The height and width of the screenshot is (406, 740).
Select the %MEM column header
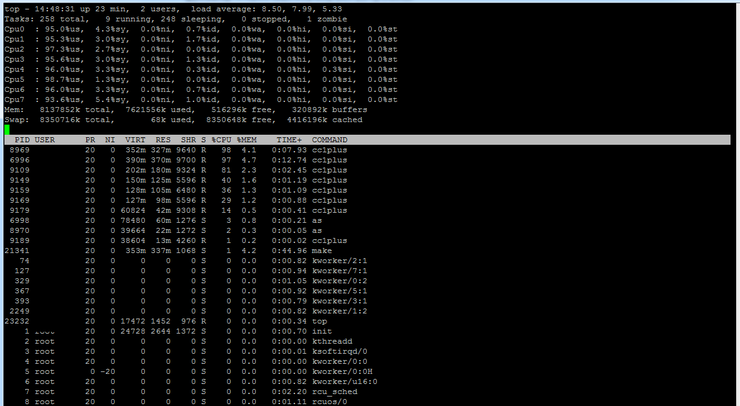tap(247, 140)
